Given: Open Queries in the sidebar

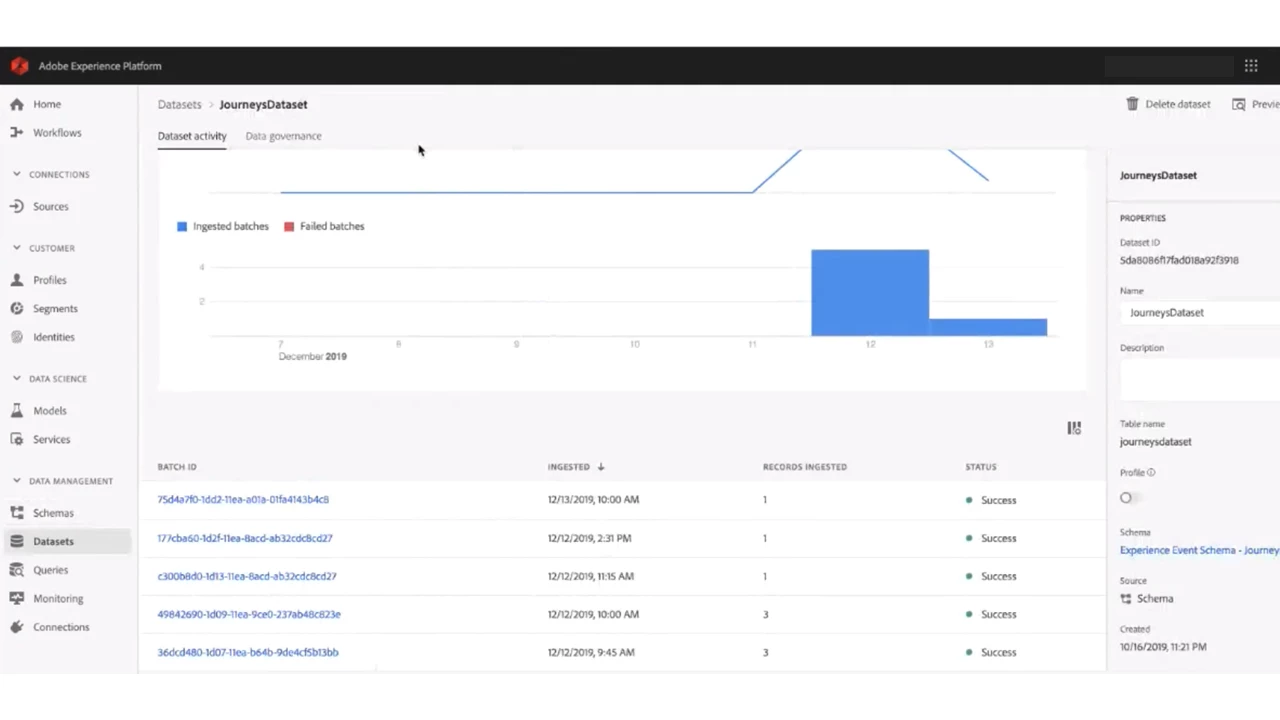Looking at the screenshot, I should click(x=51, y=570).
